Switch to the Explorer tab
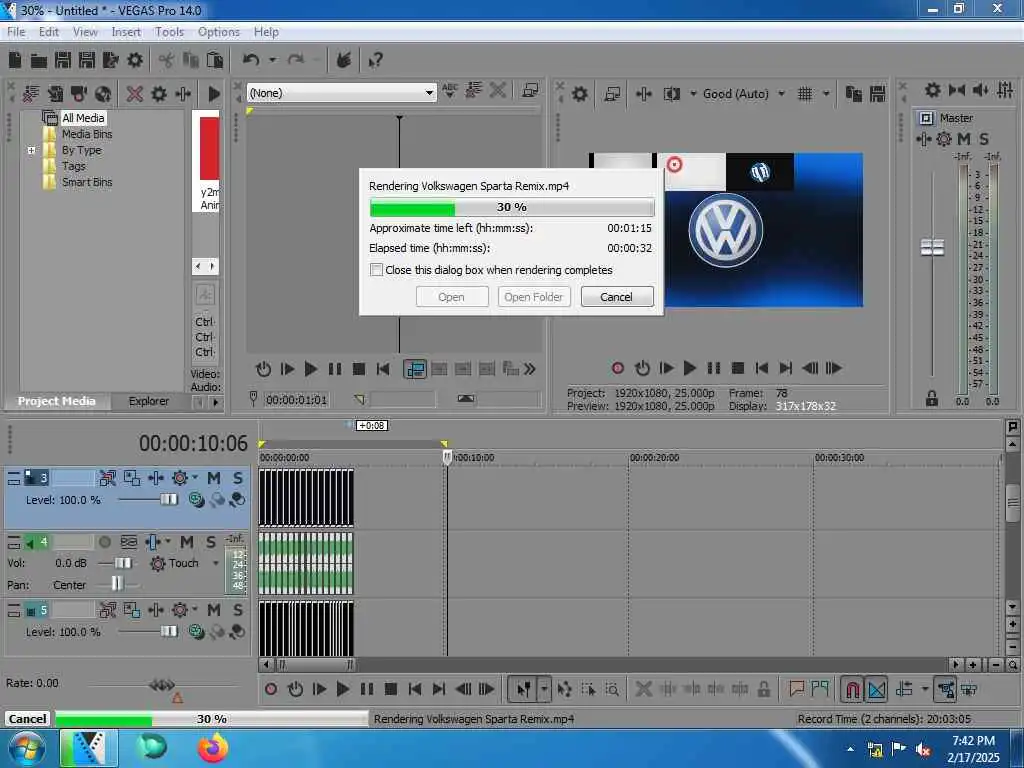This screenshot has height=768, width=1024. click(148, 401)
